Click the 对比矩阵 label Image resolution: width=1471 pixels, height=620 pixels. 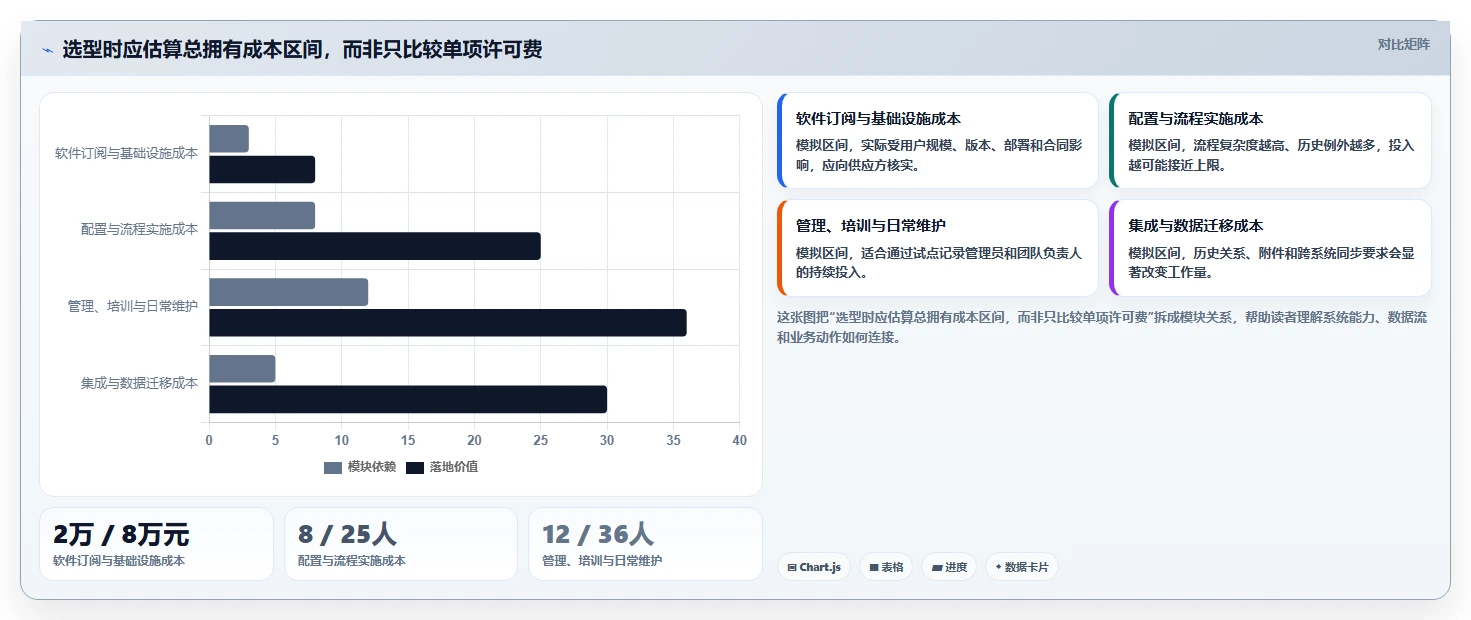click(1404, 44)
